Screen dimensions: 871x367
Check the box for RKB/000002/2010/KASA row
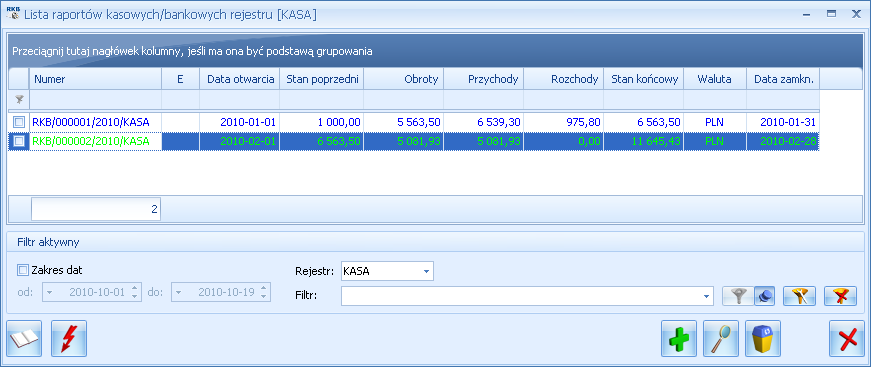click(x=19, y=142)
